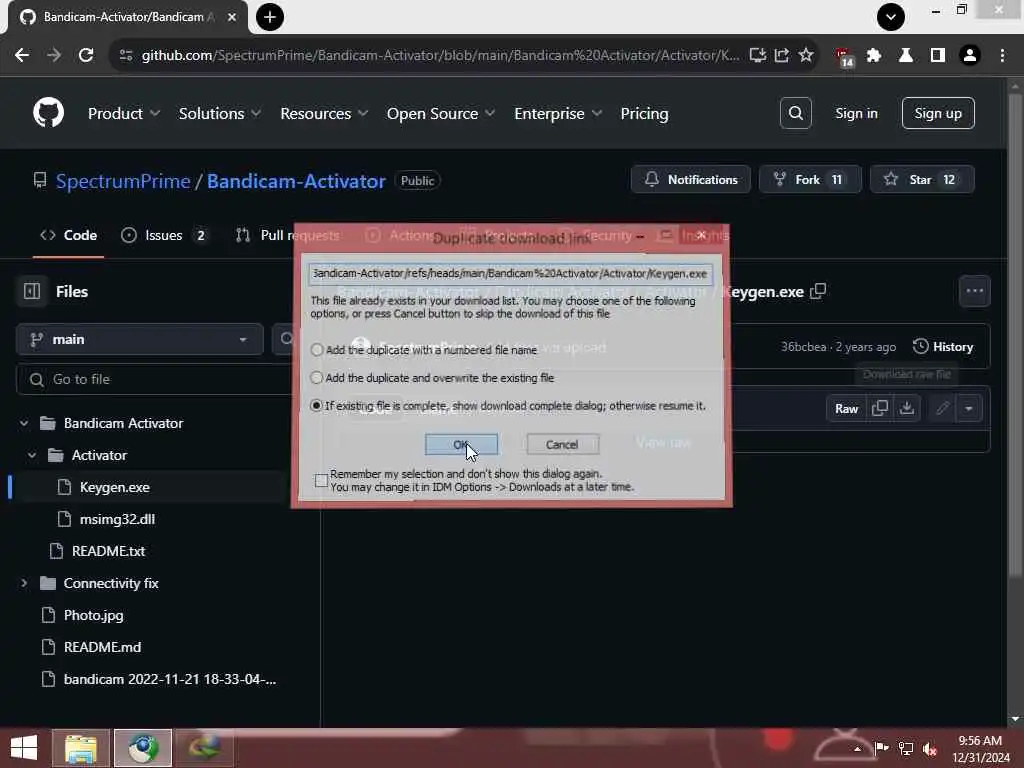Click the GitHub logo in the header
Screen dimensions: 1024x768
coord(48,112)
